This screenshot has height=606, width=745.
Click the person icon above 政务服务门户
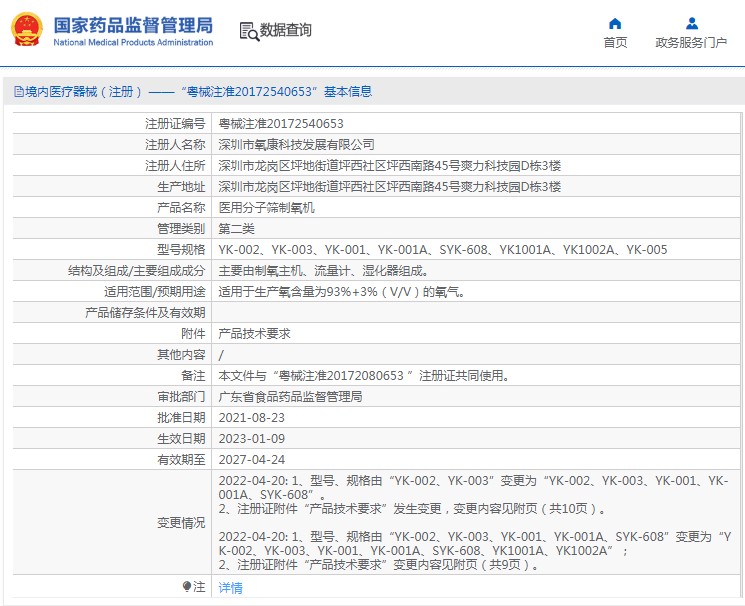690,23
